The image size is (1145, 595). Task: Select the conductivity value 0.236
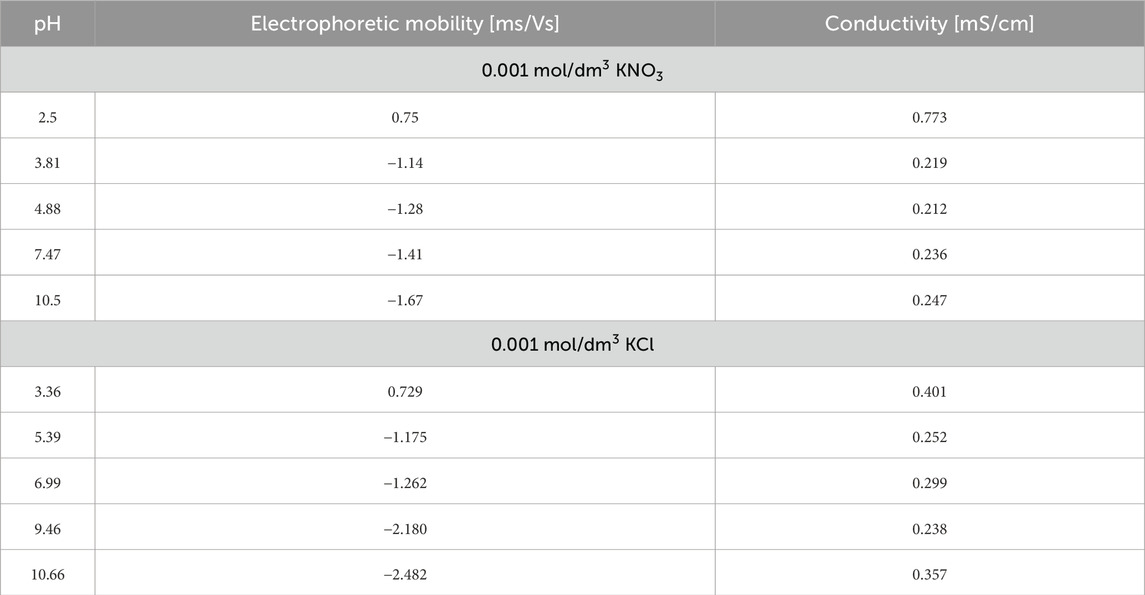coord(929,254)
